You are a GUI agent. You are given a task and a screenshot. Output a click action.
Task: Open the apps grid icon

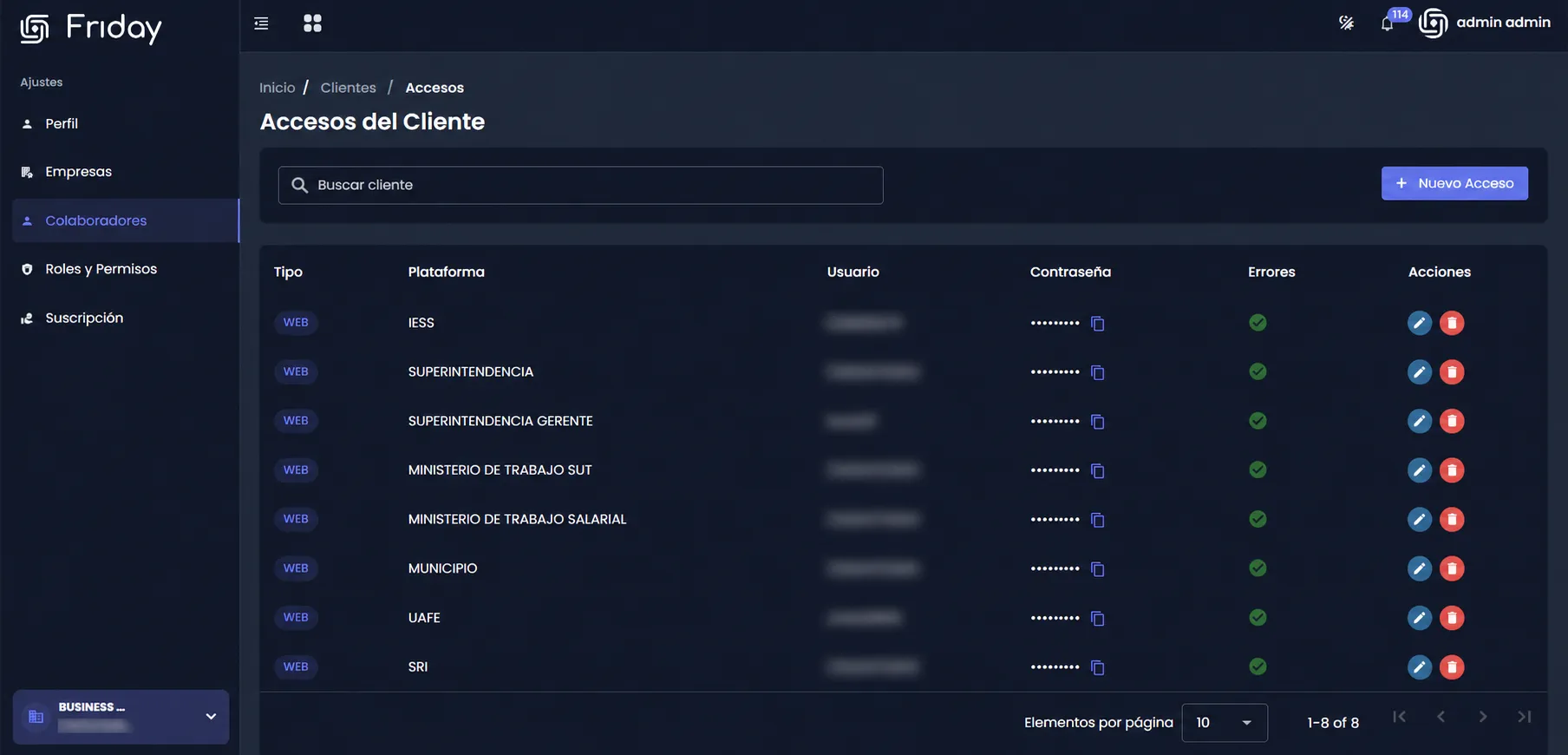[x=312, y=23]
